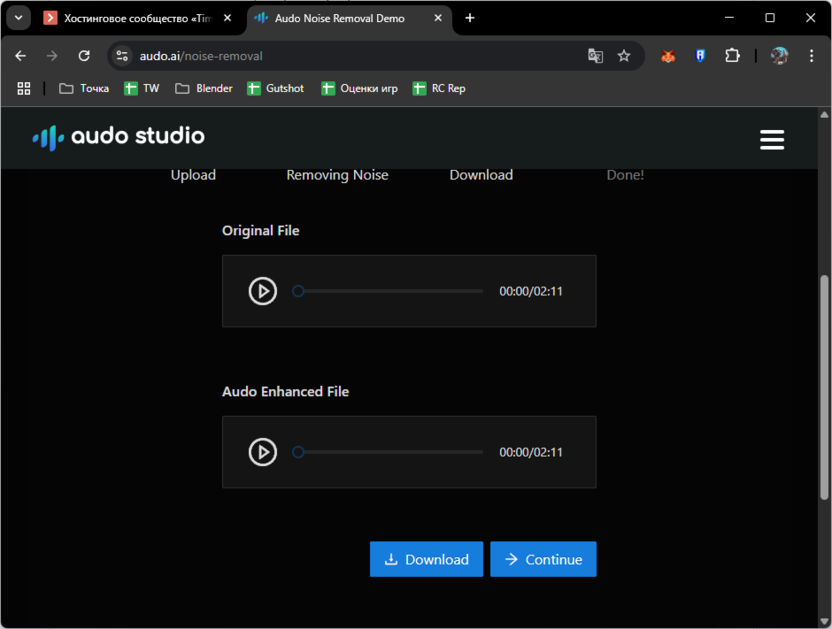Click the Google Translate icon in address bar
832x629 pixels.
tap(596, 56)
